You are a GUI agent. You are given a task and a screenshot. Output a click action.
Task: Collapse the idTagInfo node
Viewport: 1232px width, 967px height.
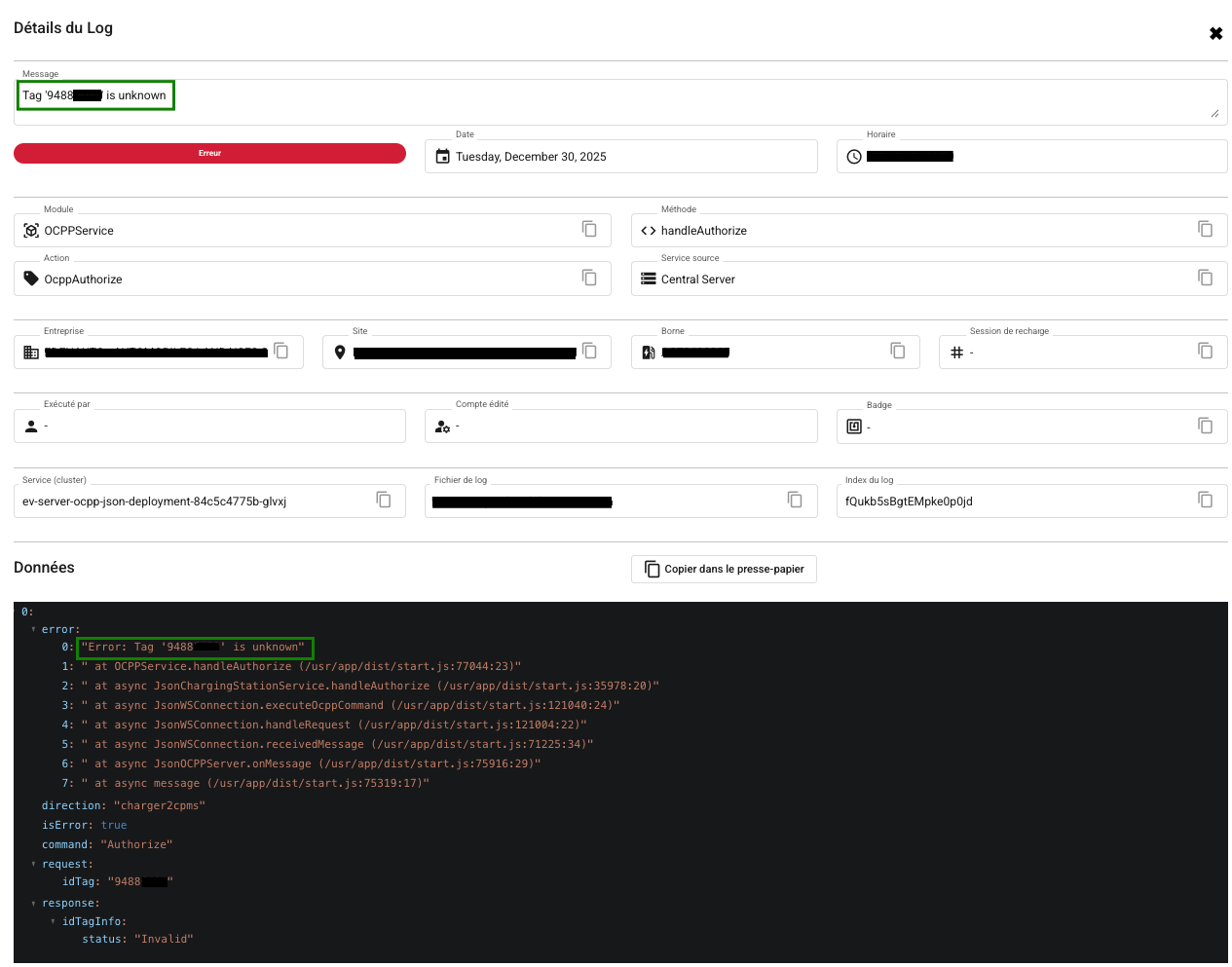[54, 921]
